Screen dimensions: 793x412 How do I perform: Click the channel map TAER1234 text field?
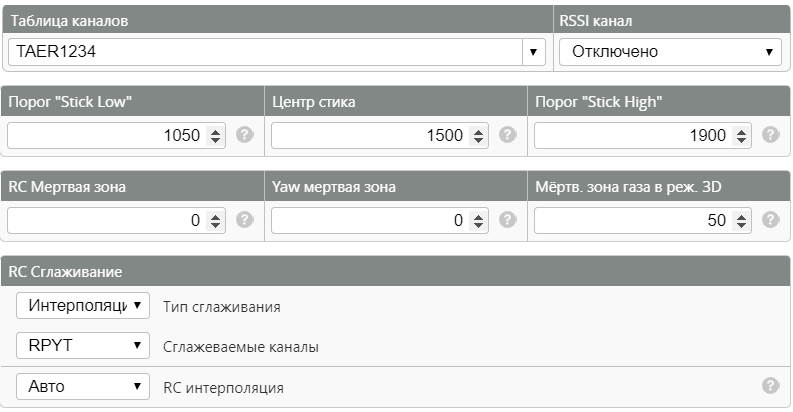click(x=265, y=52)
